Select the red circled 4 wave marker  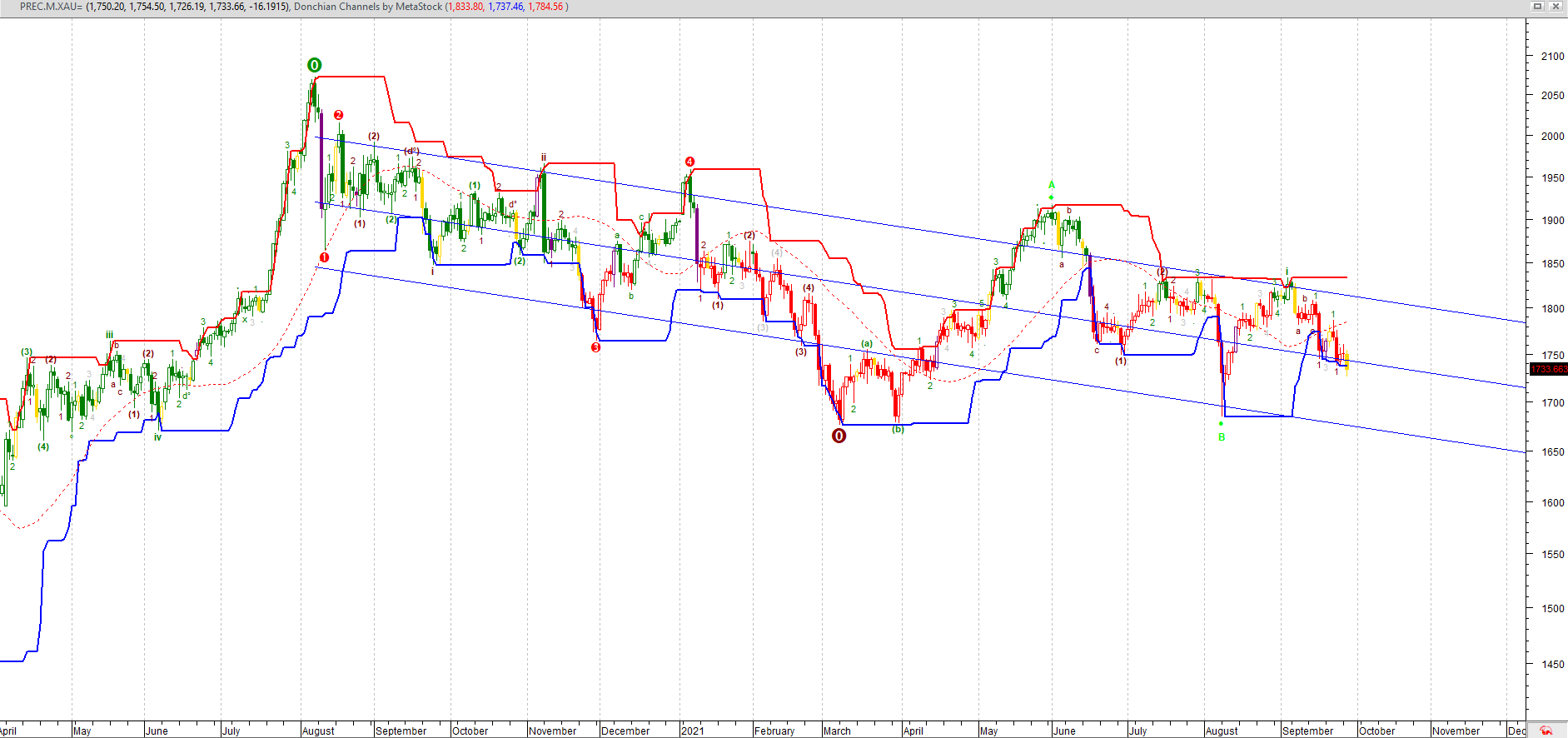pyautogui.click(x=689, y=162)
